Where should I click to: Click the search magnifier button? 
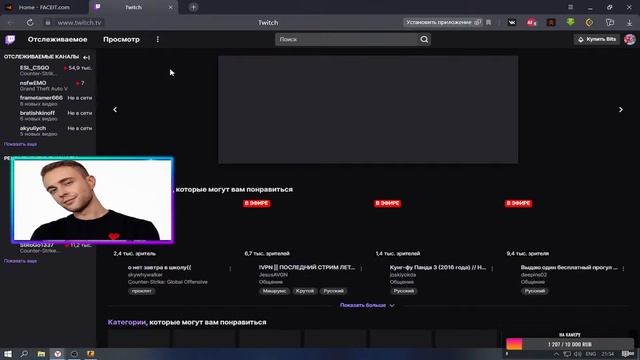tap(424, 39)
